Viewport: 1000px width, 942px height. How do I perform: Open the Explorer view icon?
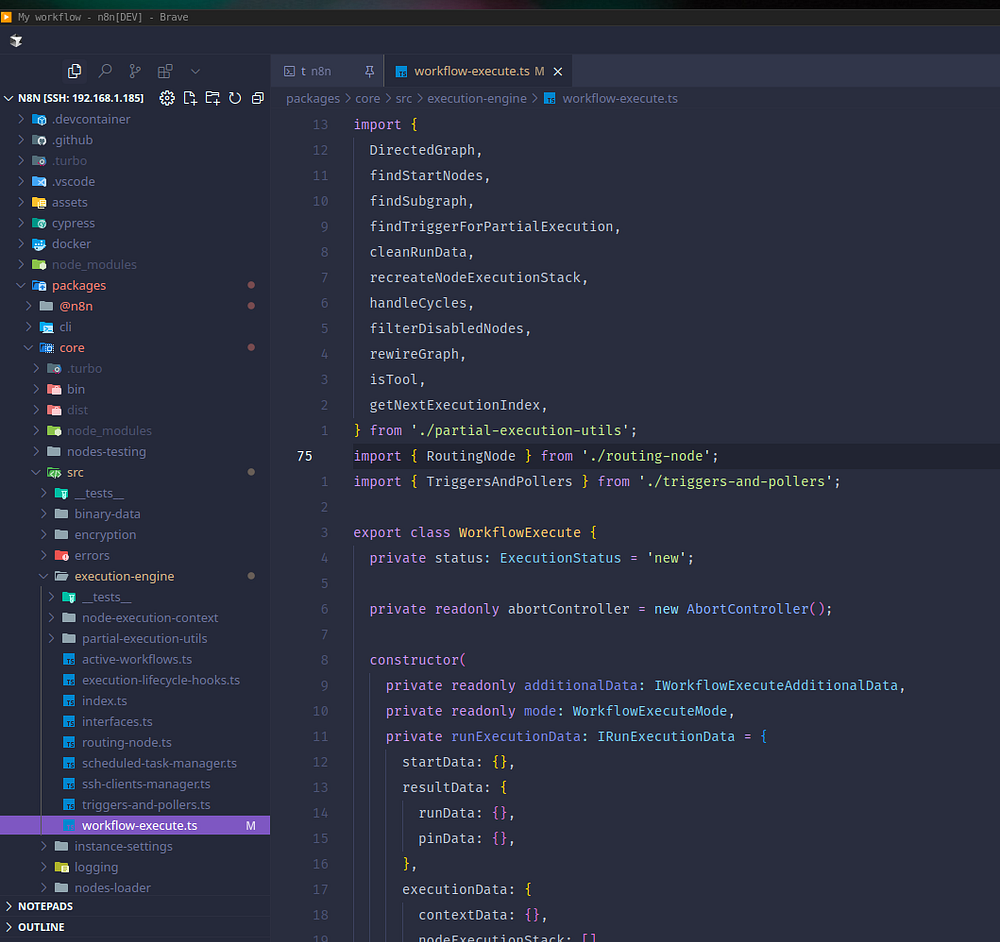(74, 71)
